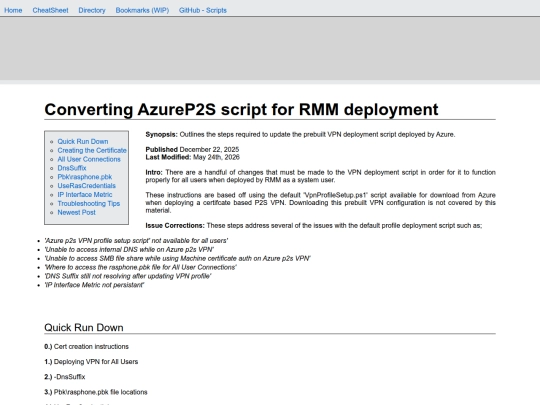Click step 2 -DnsSuffix
540x405 pixels.
tap(65, 377)
